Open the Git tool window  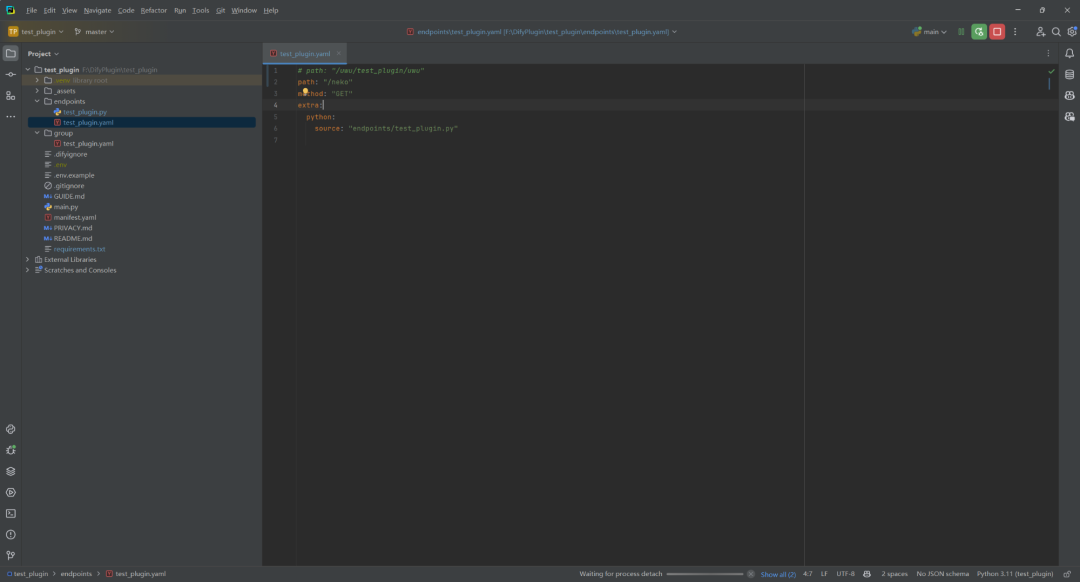tap(10, 555)
